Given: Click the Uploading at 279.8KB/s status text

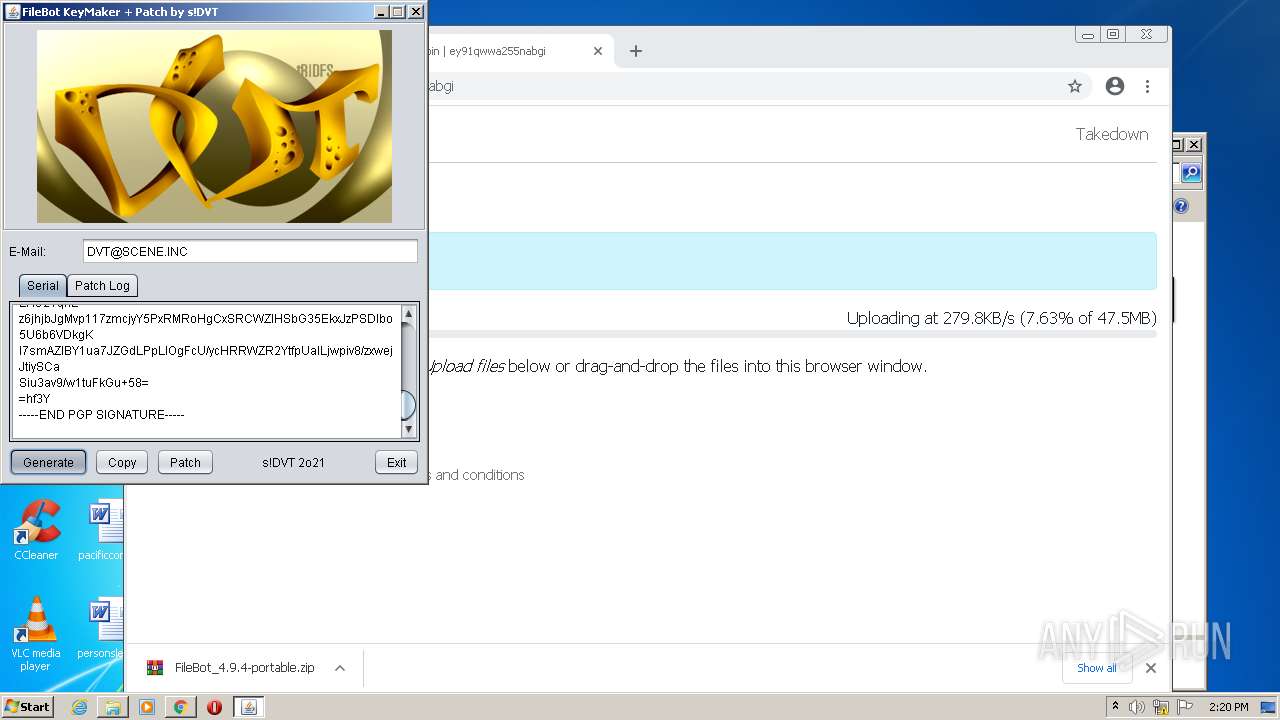Looking at the screenshot, I should 1002,318.
